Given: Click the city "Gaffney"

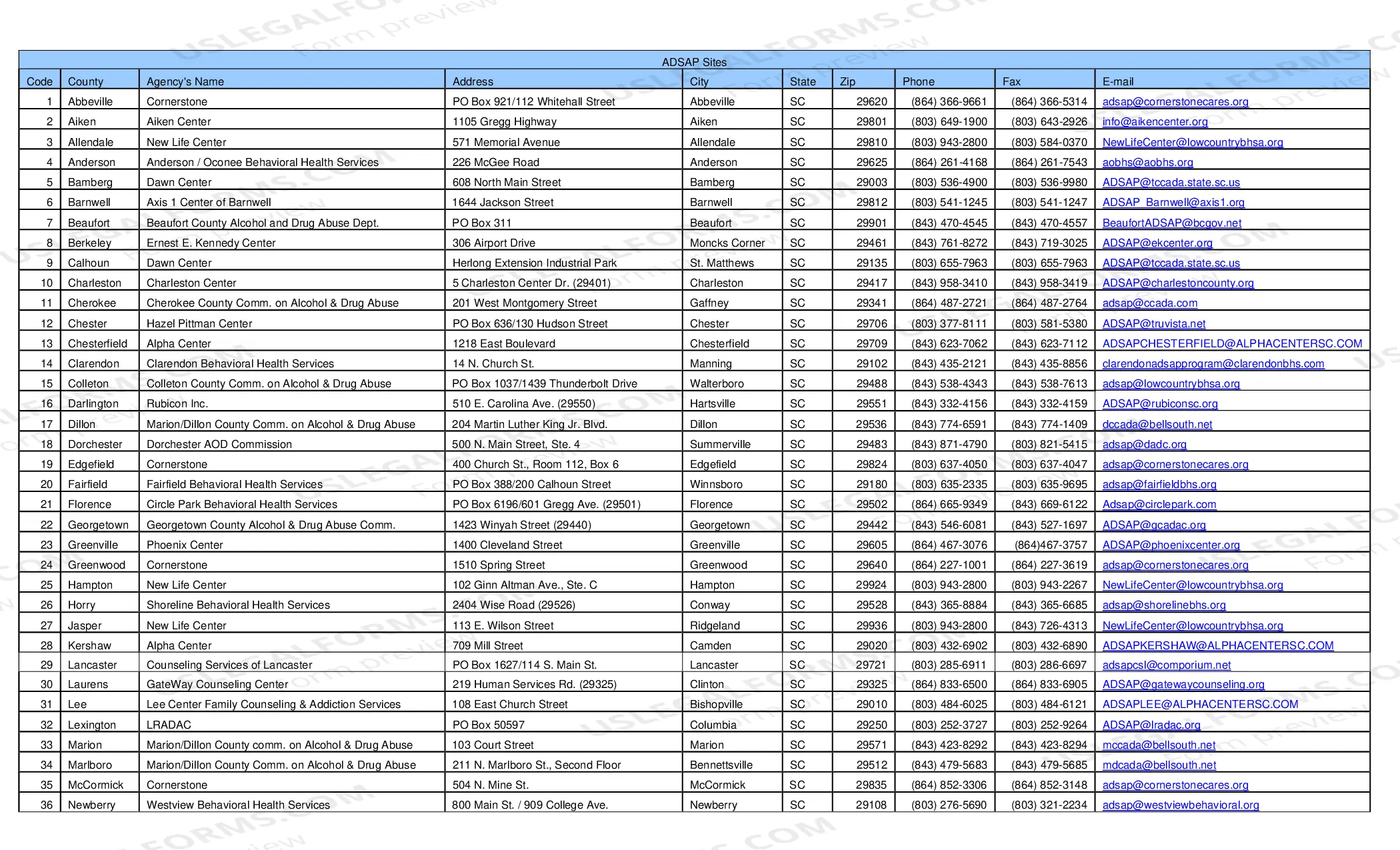Looking at the screenshot, I should [x=709, y=303].
